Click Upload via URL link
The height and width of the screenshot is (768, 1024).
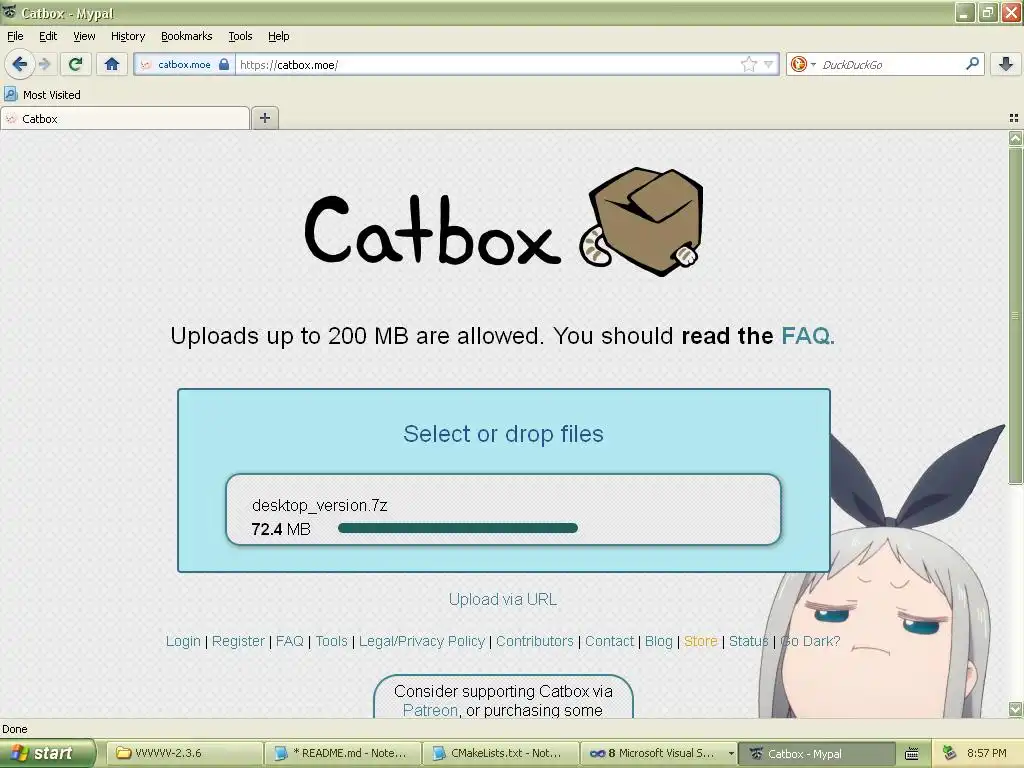tap(503, 600)
